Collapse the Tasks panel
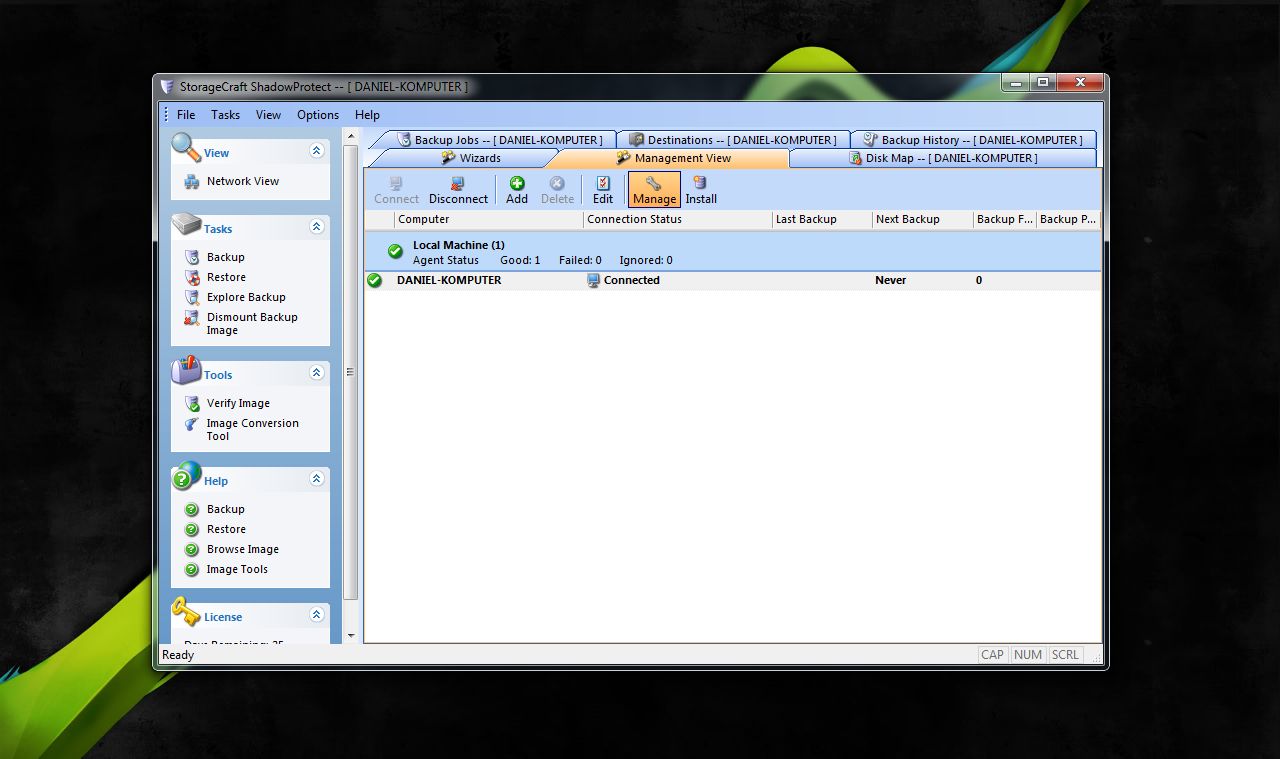1280x759 pixels. [x=317, y=227]
